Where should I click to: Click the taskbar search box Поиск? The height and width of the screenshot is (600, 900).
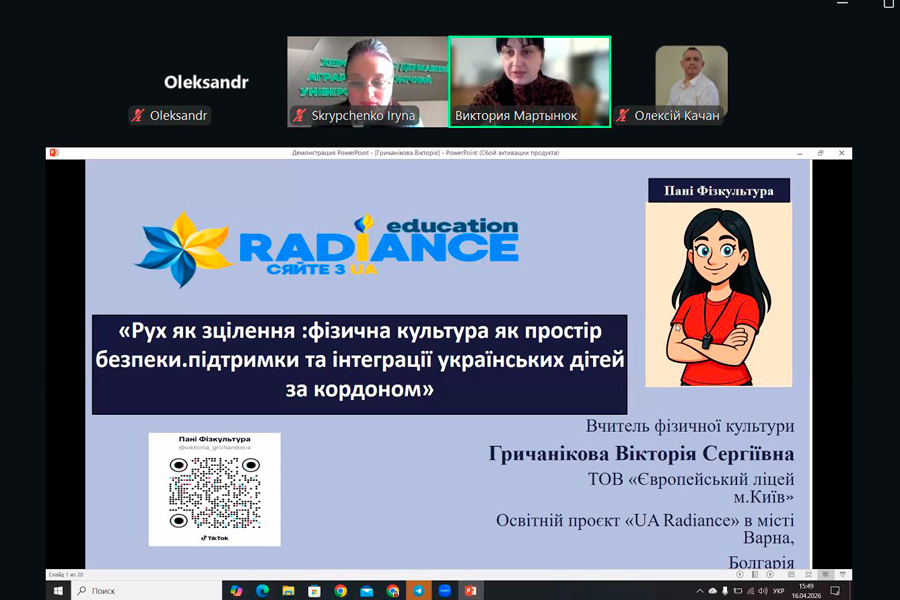coord(146,590)
